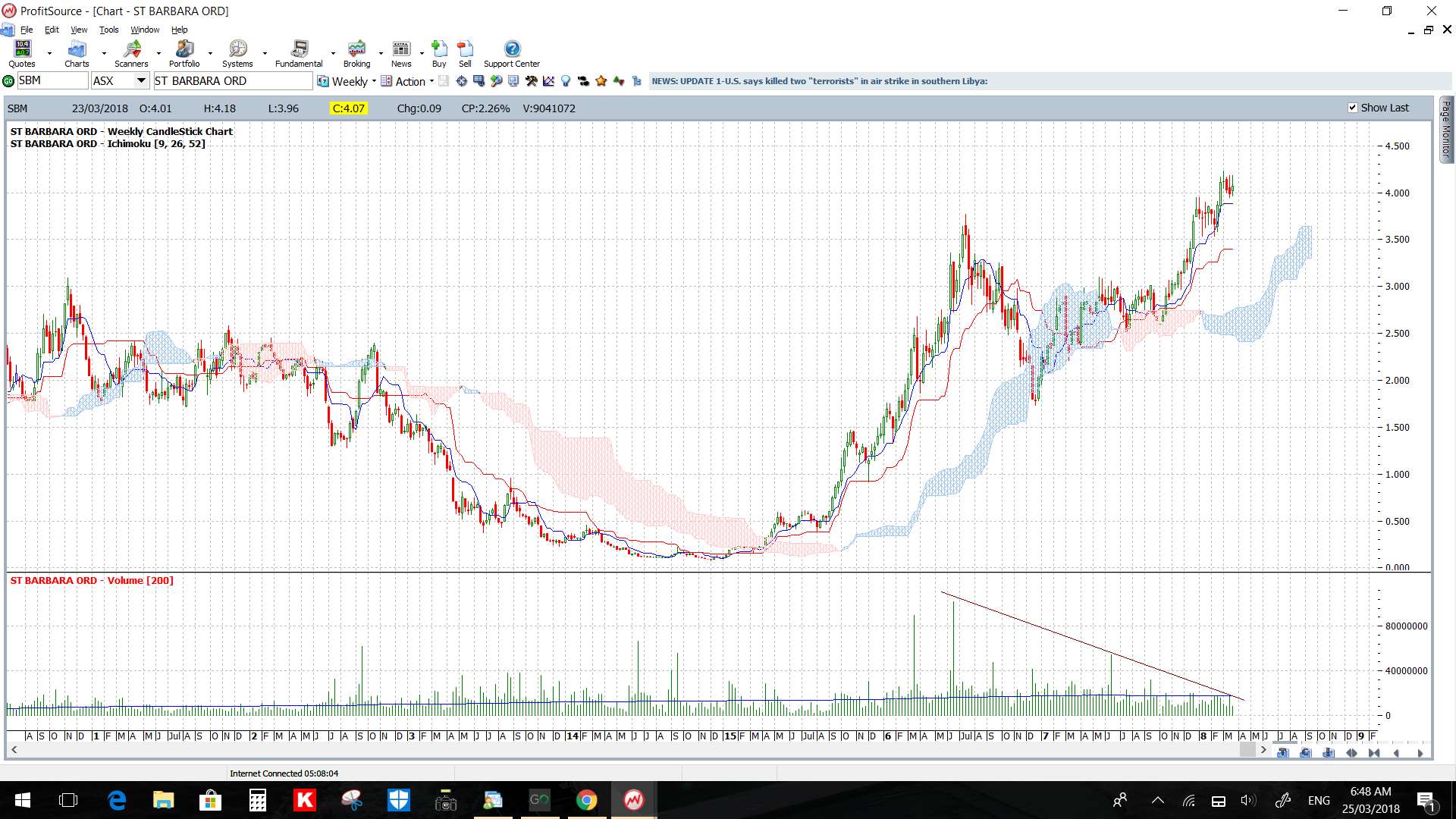Expand the Scanners dropdown arrow
Image resolution: width=1456 pixels, height=819 pixels.
click(158, 54)
